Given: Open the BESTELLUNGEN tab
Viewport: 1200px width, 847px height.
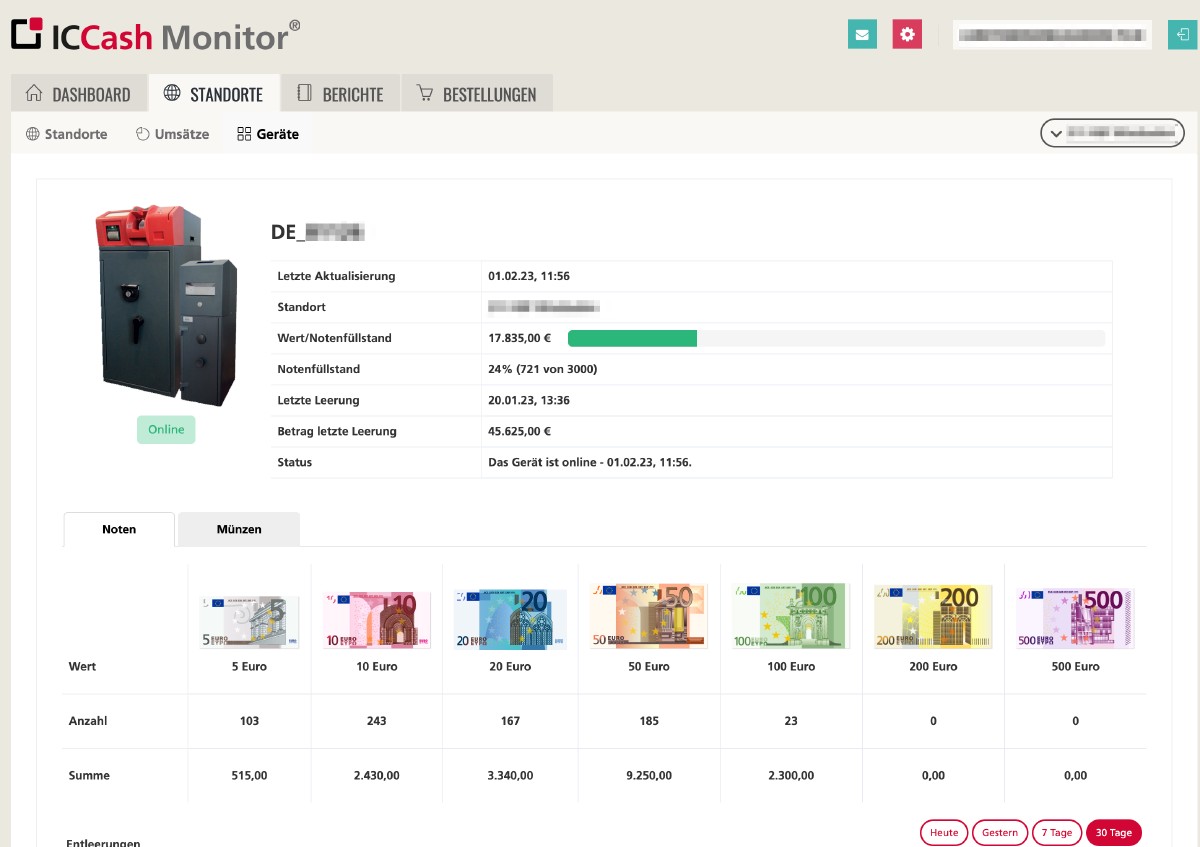Looking at the screenshot, I should coord(477,93).
